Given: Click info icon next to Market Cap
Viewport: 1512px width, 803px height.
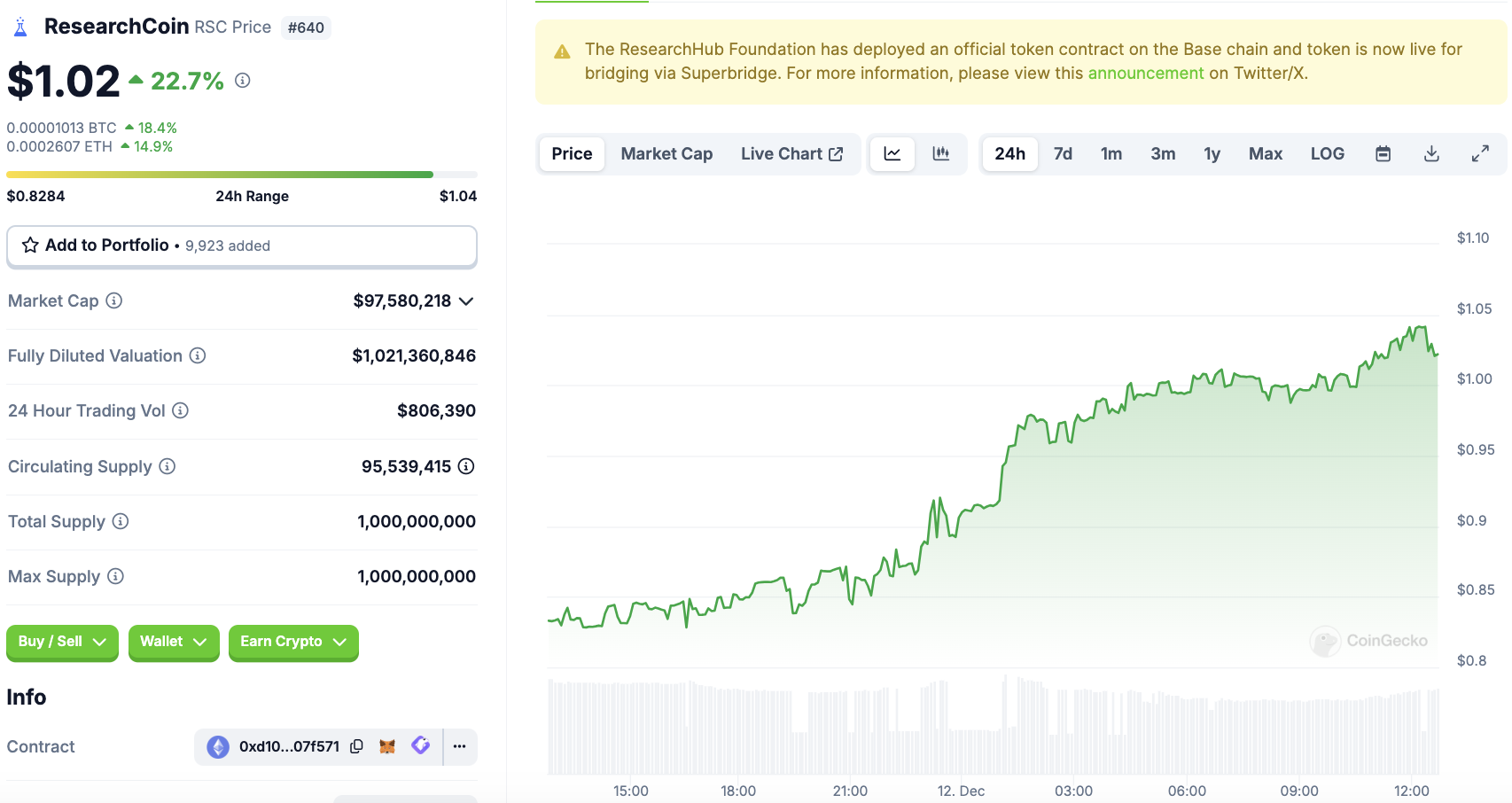Looking at the screenshot, I should point(114,300).
